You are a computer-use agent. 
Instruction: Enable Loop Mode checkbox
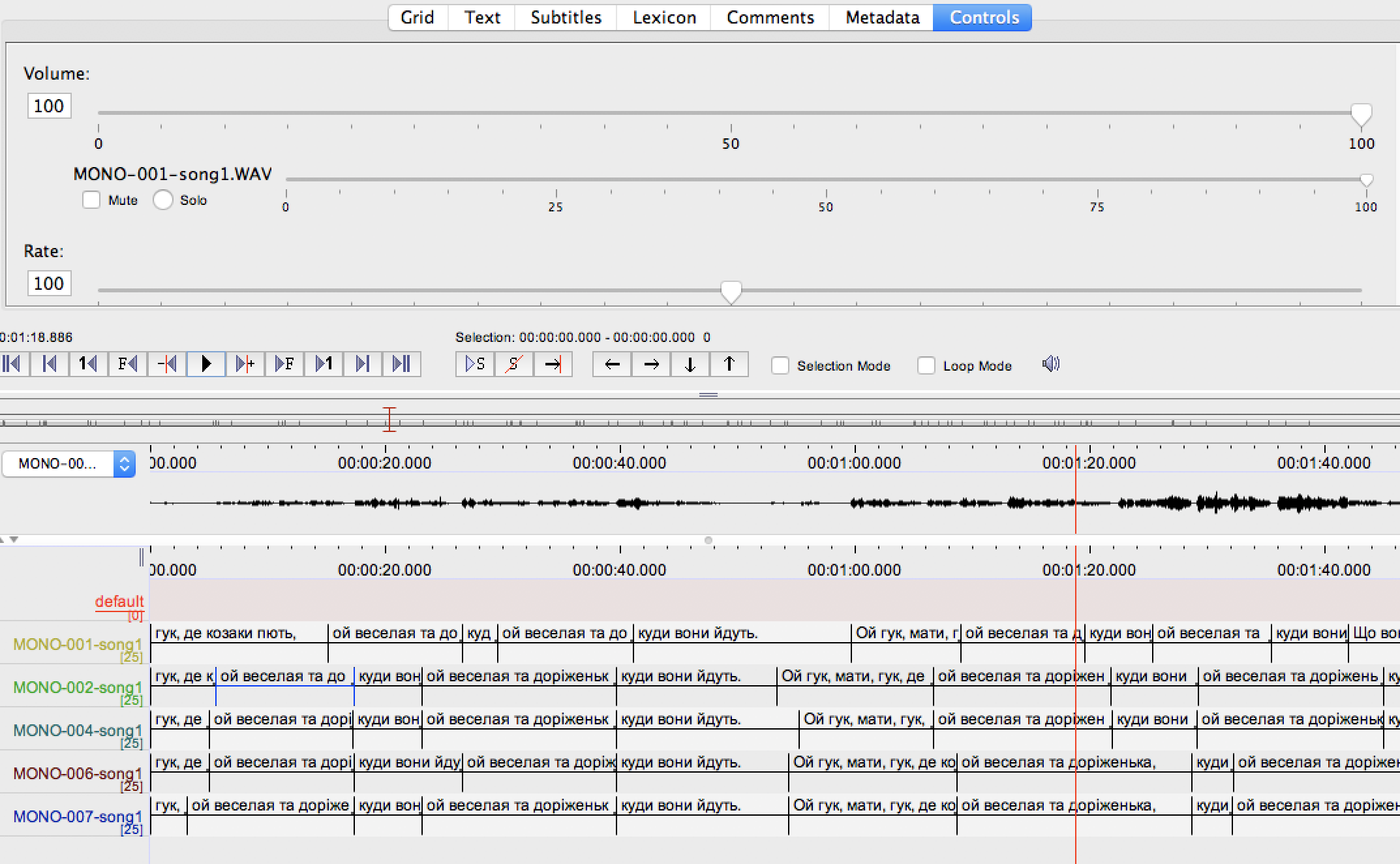click(926, 365)
